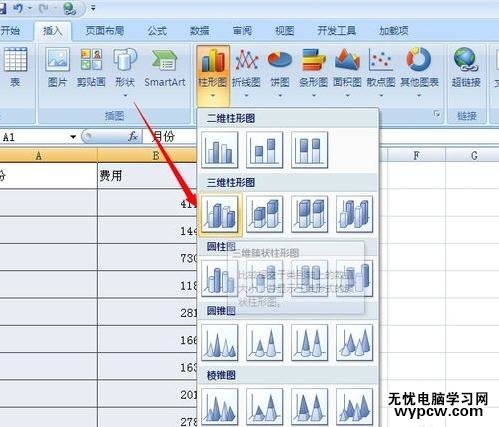Select the clustered pyramid chart

pyautogui.click(x=220, y=407)
